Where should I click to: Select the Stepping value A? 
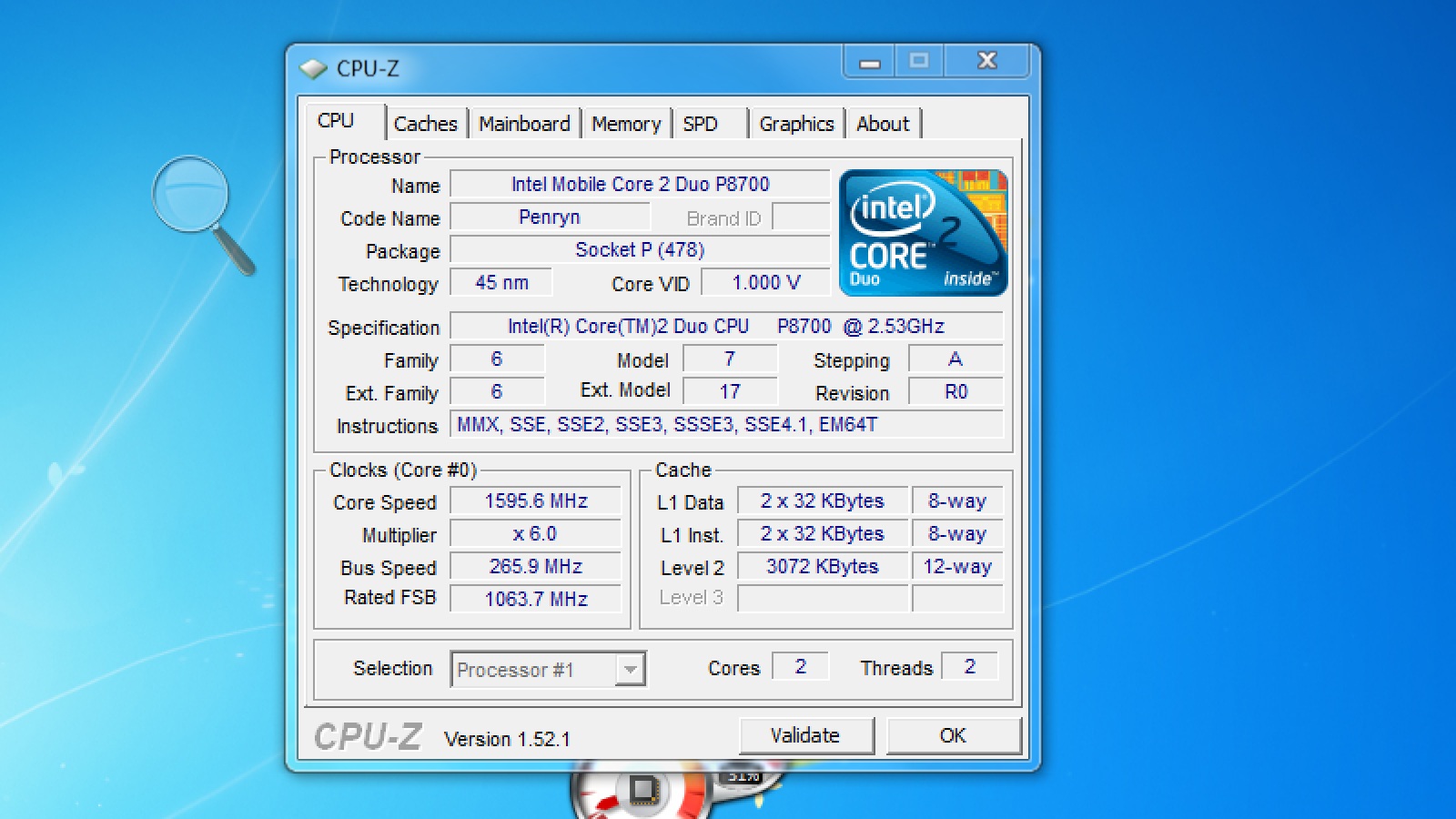coord(955,359)
